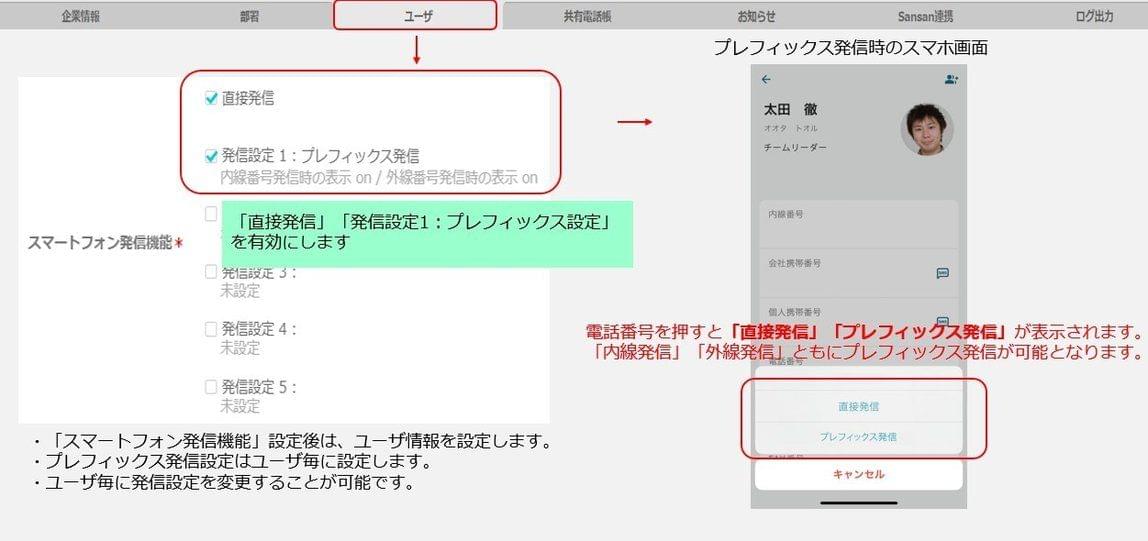
Task: Tap the キャンセル button
Action: click(858, 474)
